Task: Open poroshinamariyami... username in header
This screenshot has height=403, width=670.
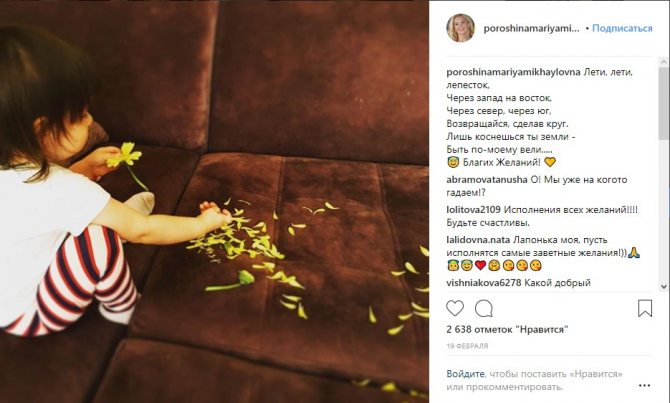Action: (532, 29)
